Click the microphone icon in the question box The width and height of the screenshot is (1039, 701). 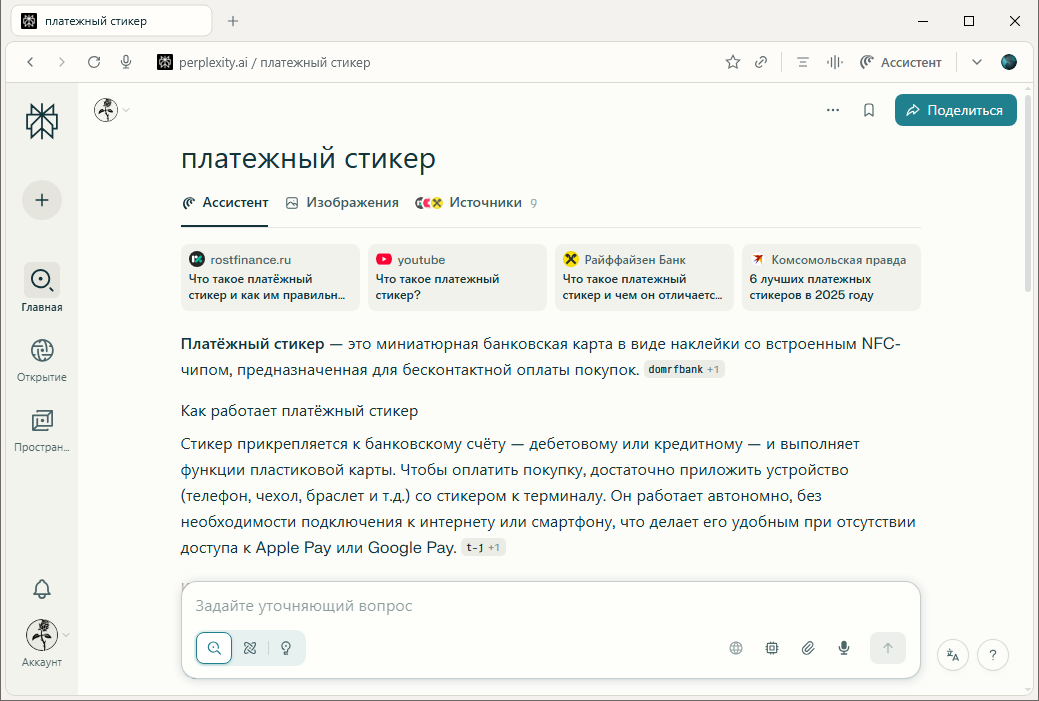[x=844, y=648]
